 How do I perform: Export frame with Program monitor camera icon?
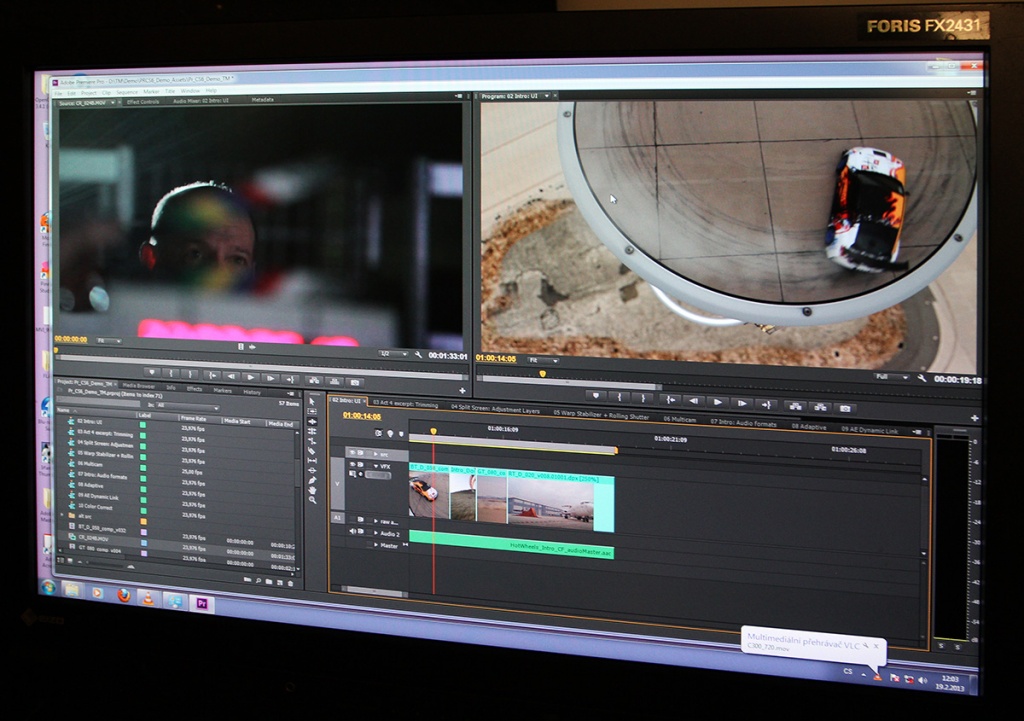(x=846, y=409)
